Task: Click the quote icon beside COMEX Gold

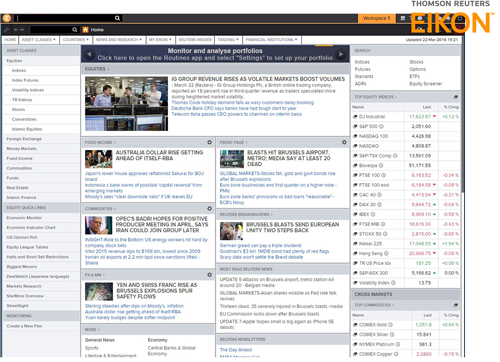Action: pos(355,325)
